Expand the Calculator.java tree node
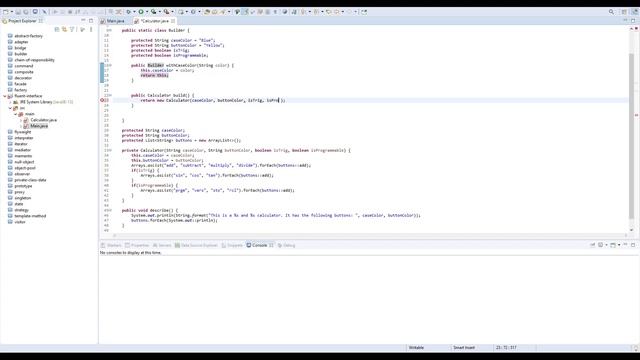This screenshot has height=360, width=640. pos(21,120)
